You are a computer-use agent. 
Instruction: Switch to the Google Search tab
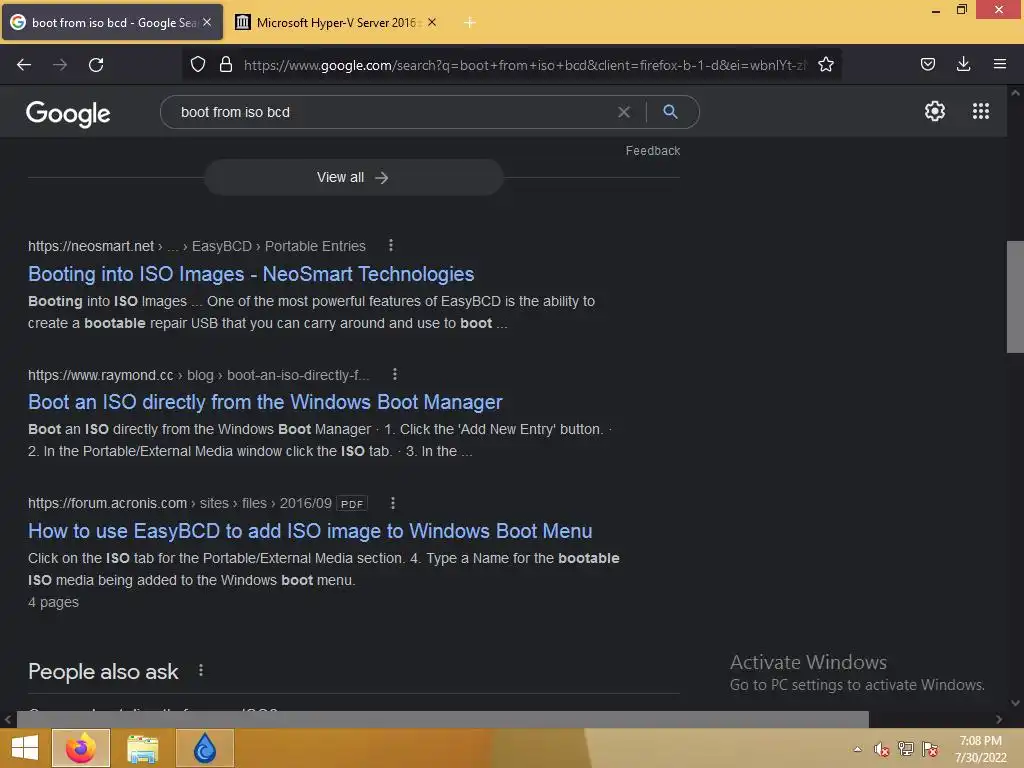(x=112, y=22)
